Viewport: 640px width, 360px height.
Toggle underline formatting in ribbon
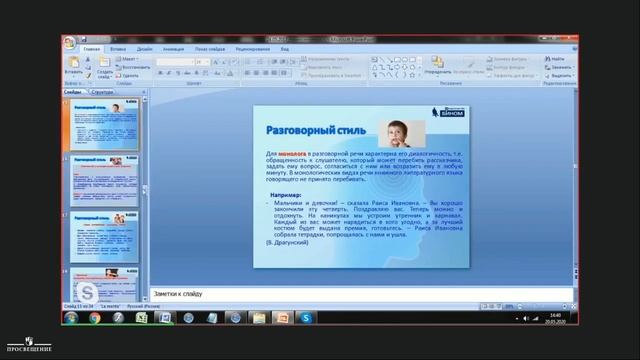pos(178,73)
